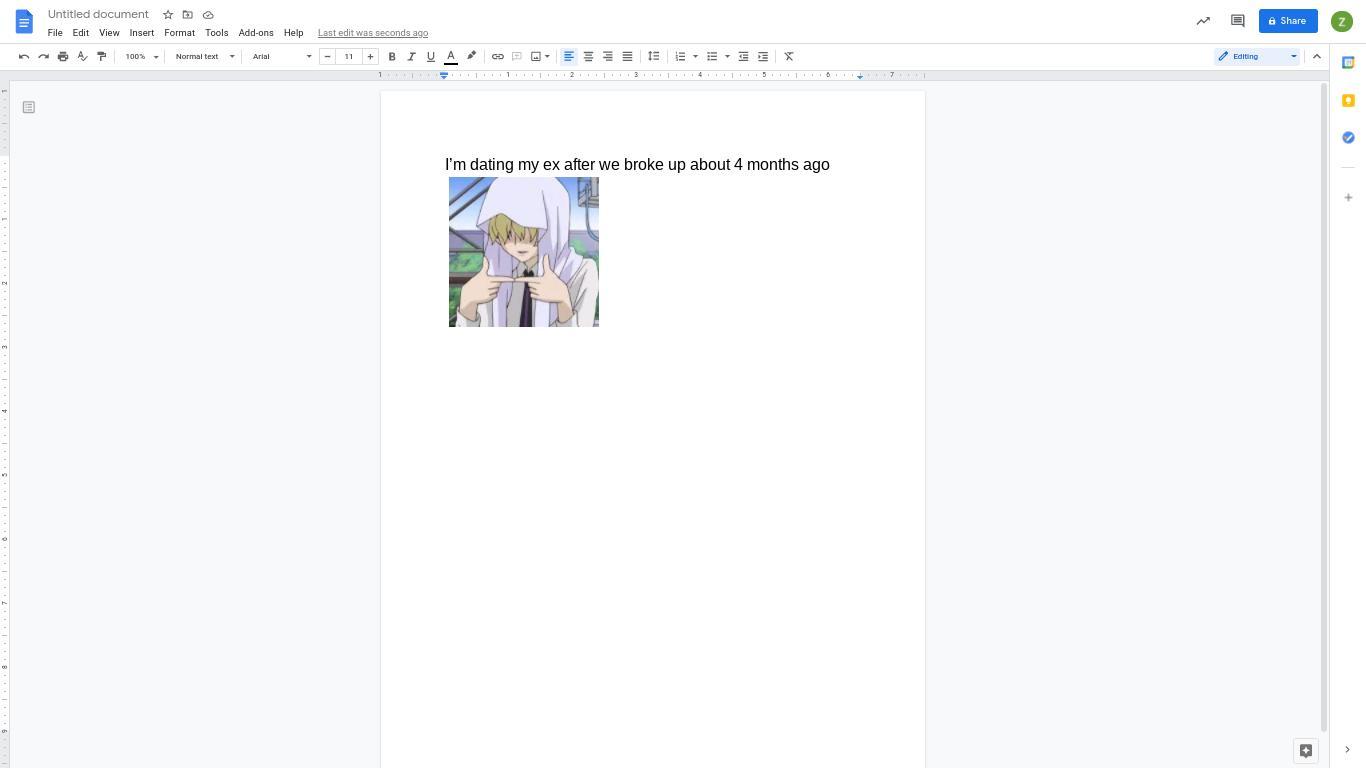1366x768 pixels.
Task: Star the Untitled document
Action: [168, 15]
